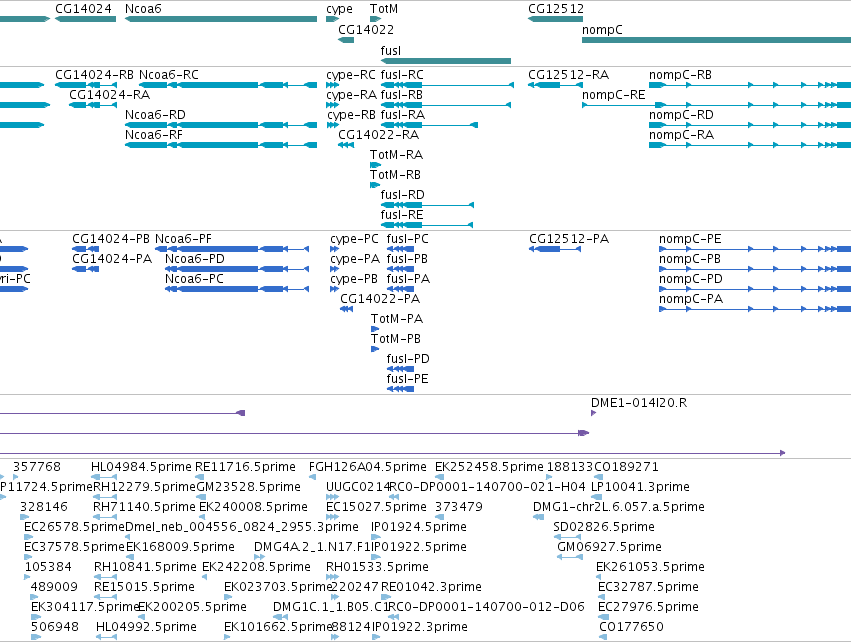Select EST EK252458.5prime
The image size is (851, 642).
click(x=439, y=477)
